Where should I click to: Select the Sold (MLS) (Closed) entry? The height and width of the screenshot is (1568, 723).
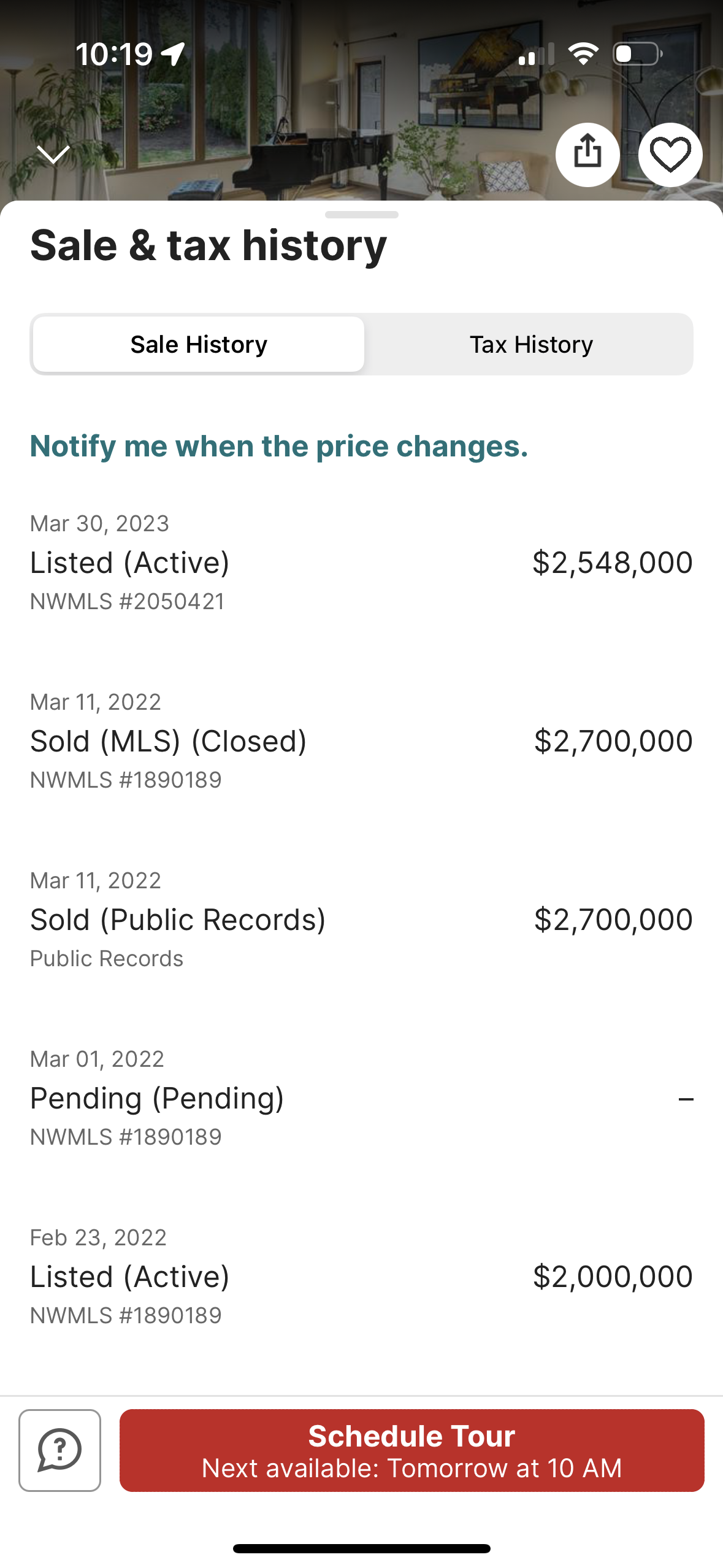[x=361, y=741]
